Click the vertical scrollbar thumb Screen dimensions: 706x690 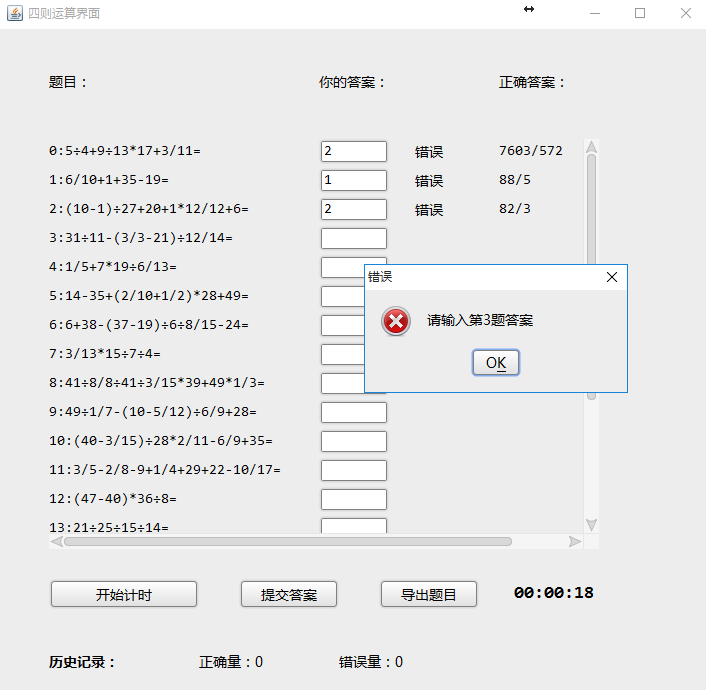tap(591, 207)
